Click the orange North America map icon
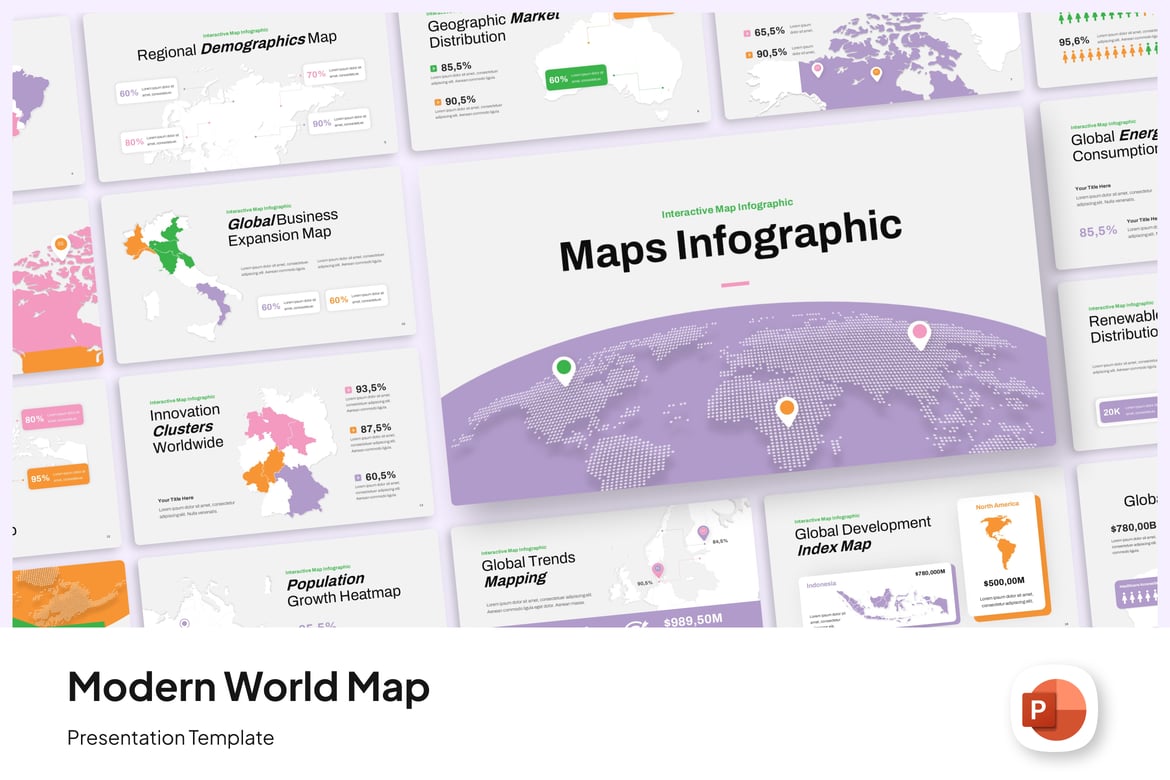This screenshot has width=1170, height=780. pyautogui.click(x=998, y=541)
